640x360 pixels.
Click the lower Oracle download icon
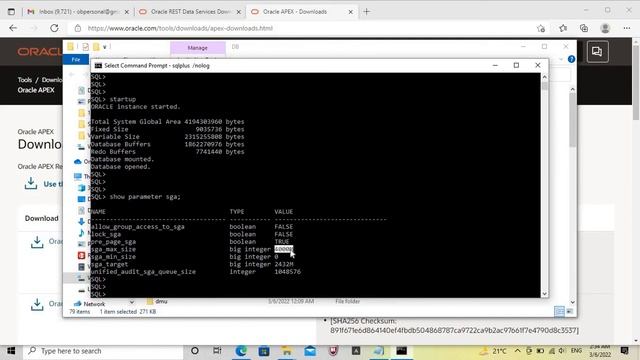tap(37, 304)
